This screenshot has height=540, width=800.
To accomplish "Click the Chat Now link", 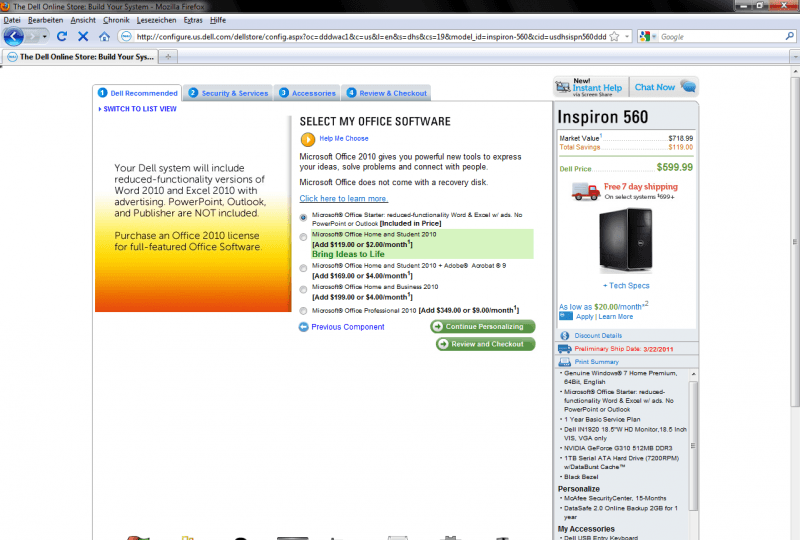I will point(655,87).
